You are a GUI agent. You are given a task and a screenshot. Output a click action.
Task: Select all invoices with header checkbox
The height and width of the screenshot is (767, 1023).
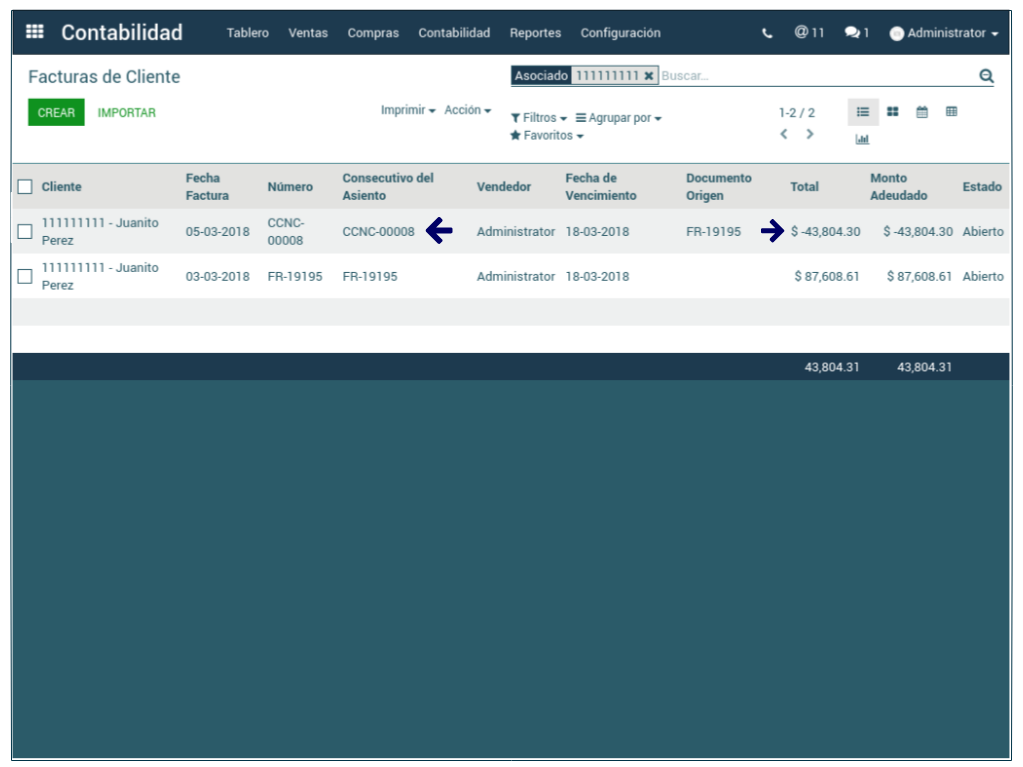coord(25,187)
